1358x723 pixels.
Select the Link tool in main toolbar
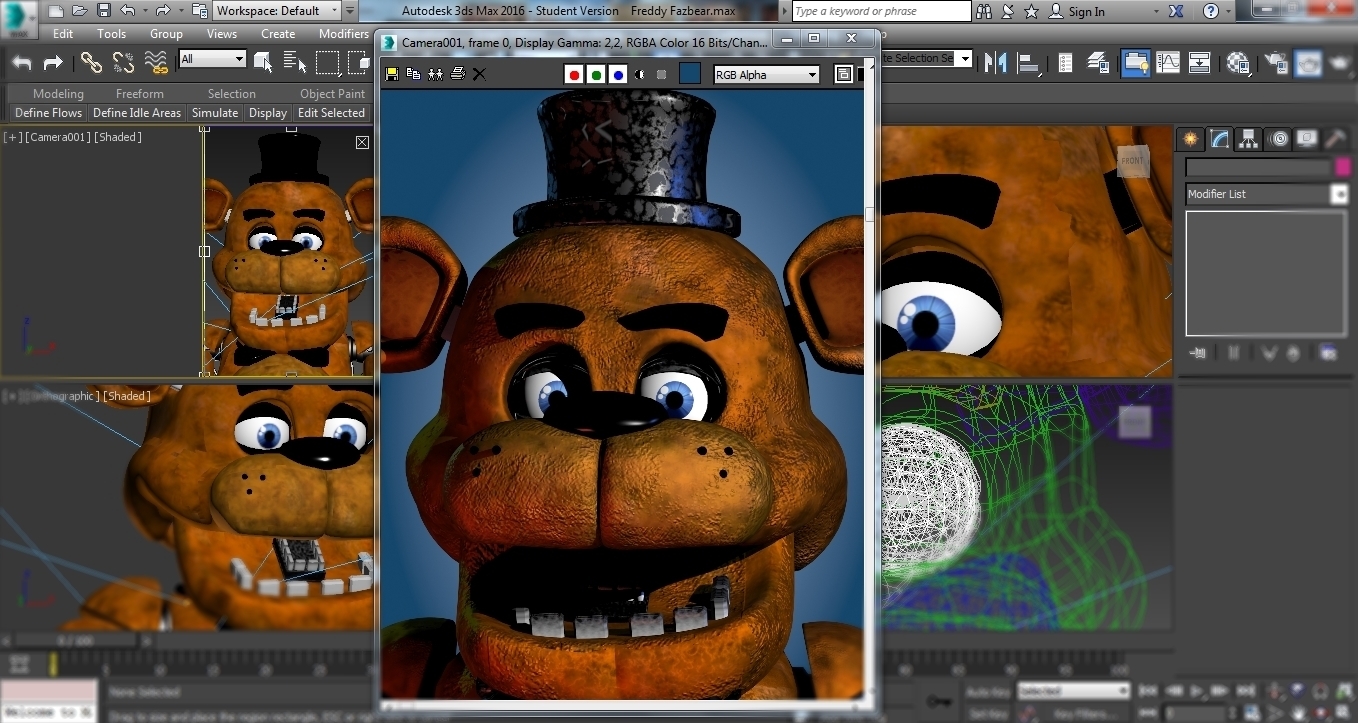click(x=91, y=63)
